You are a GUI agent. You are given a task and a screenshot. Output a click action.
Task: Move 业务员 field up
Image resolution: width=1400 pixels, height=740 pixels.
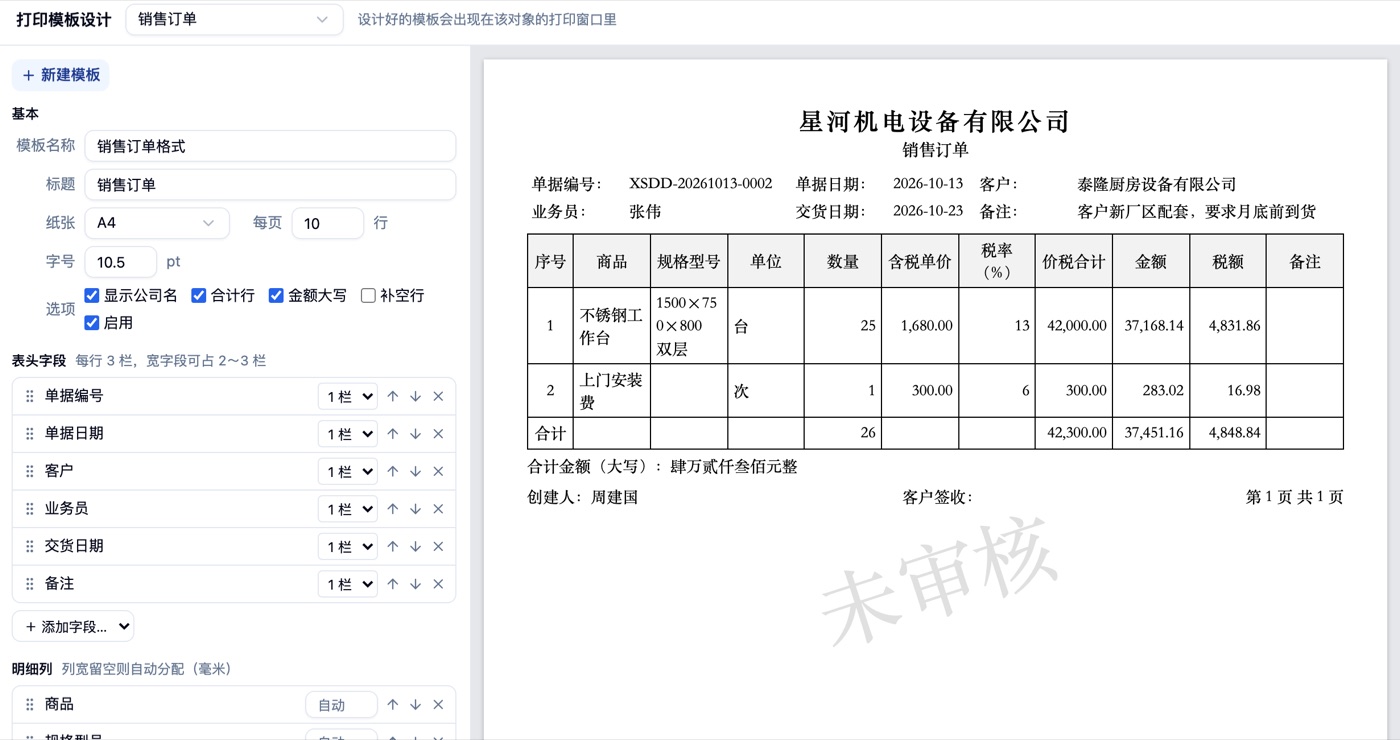[x=393, y=509]
